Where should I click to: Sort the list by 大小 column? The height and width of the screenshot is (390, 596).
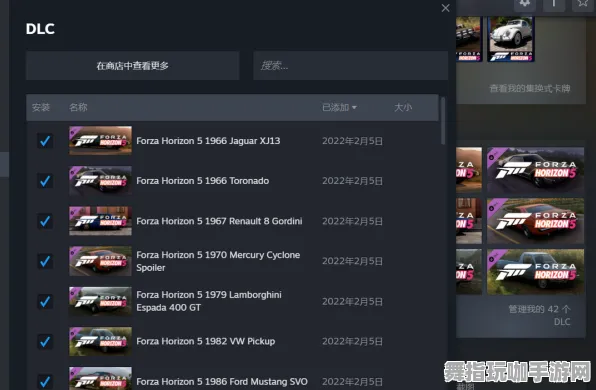[403, 108]
